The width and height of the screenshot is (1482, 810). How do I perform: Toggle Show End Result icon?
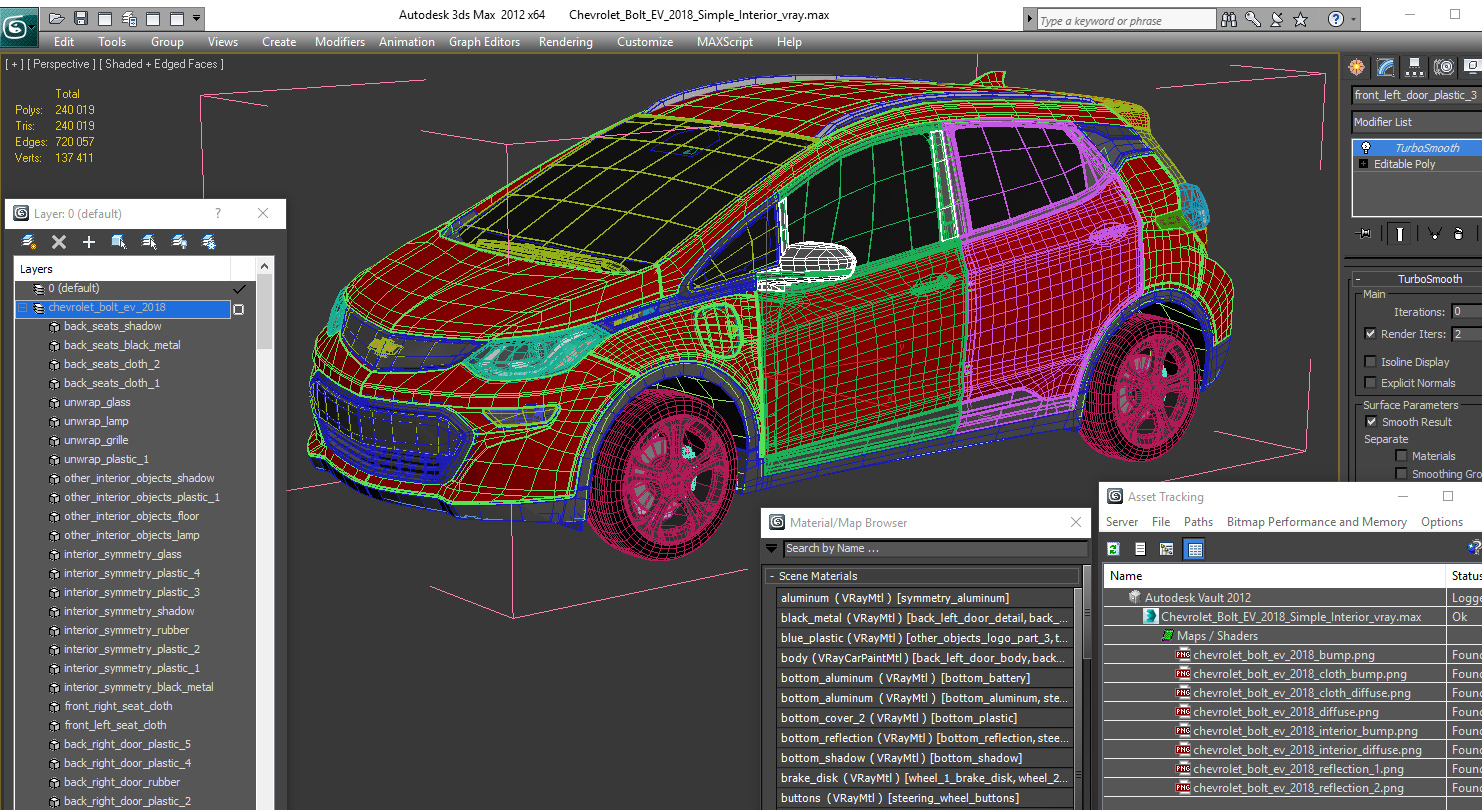[1399, 234]
